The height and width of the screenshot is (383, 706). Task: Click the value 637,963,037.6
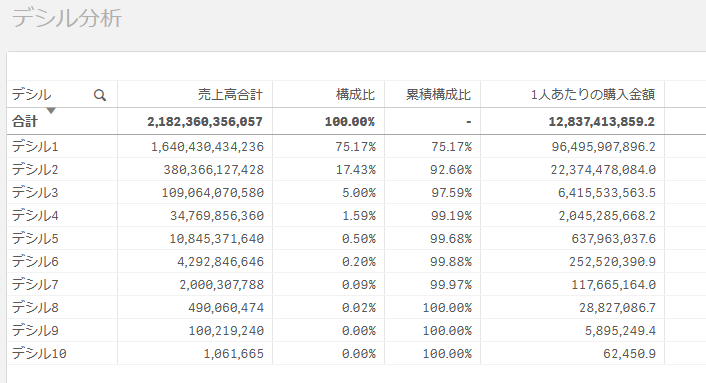point(614,239)
